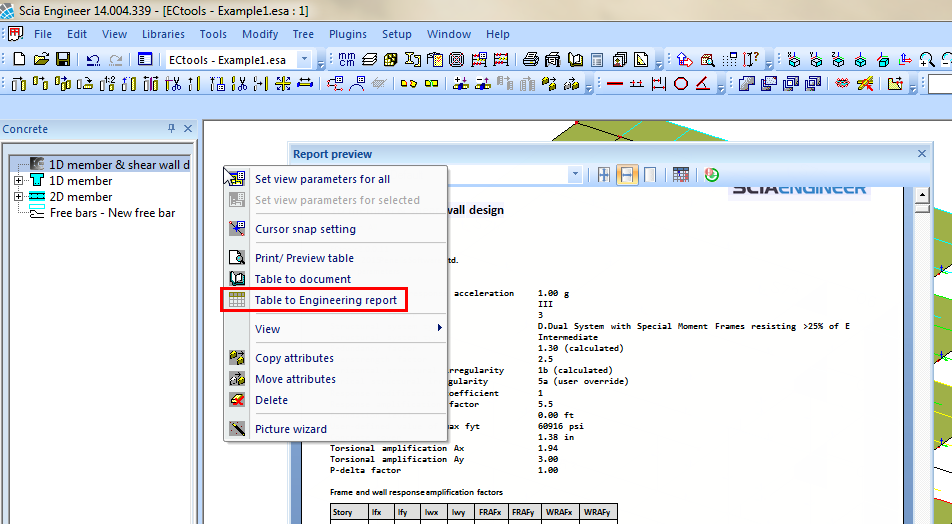The width and height of the screenshot is (952, 524).
Task: Open the Window menu
Action: (x=449, y=34)
